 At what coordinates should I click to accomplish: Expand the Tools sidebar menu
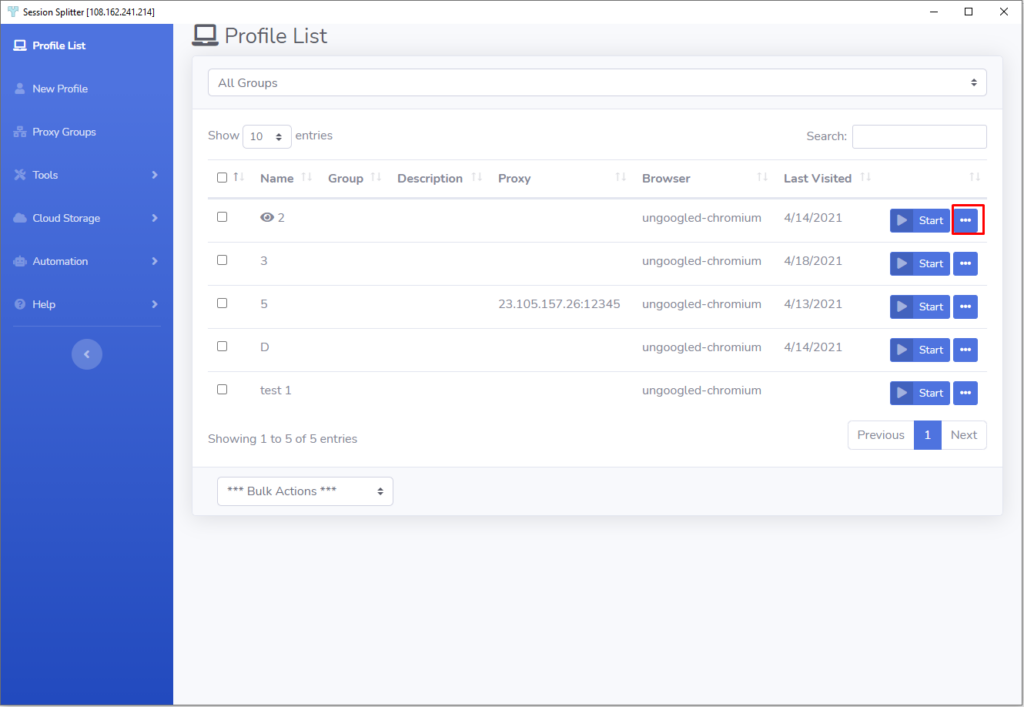click(x=86, y=175)
